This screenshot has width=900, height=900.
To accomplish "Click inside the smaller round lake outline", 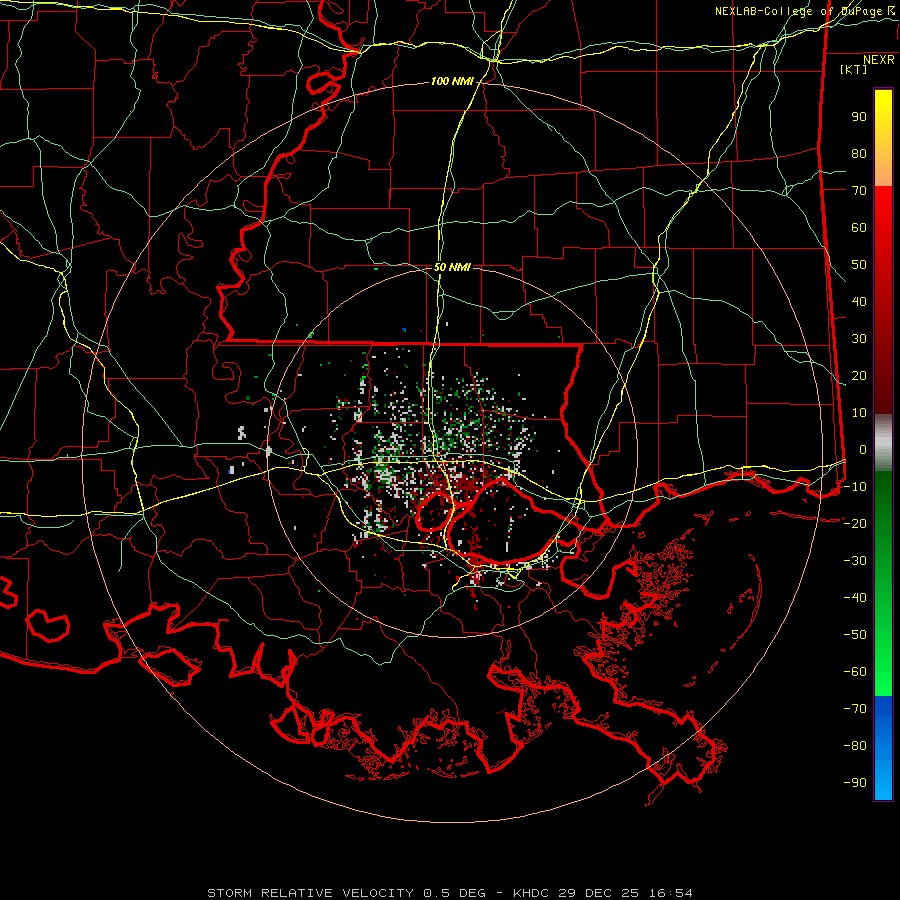I will click(x=435, y=511).
